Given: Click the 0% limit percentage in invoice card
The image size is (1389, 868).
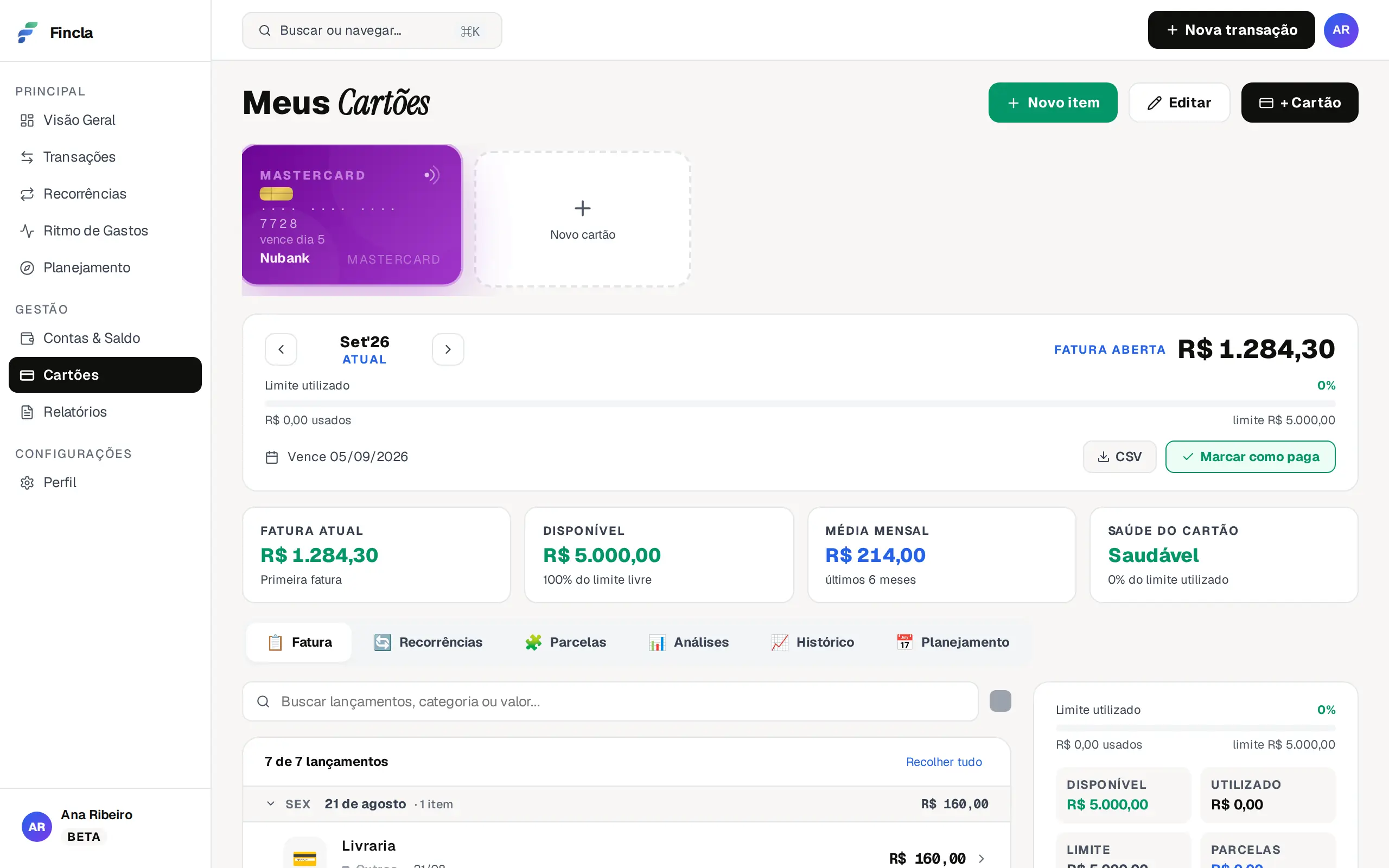Looking at the screenshot, I should [1326, 385].
